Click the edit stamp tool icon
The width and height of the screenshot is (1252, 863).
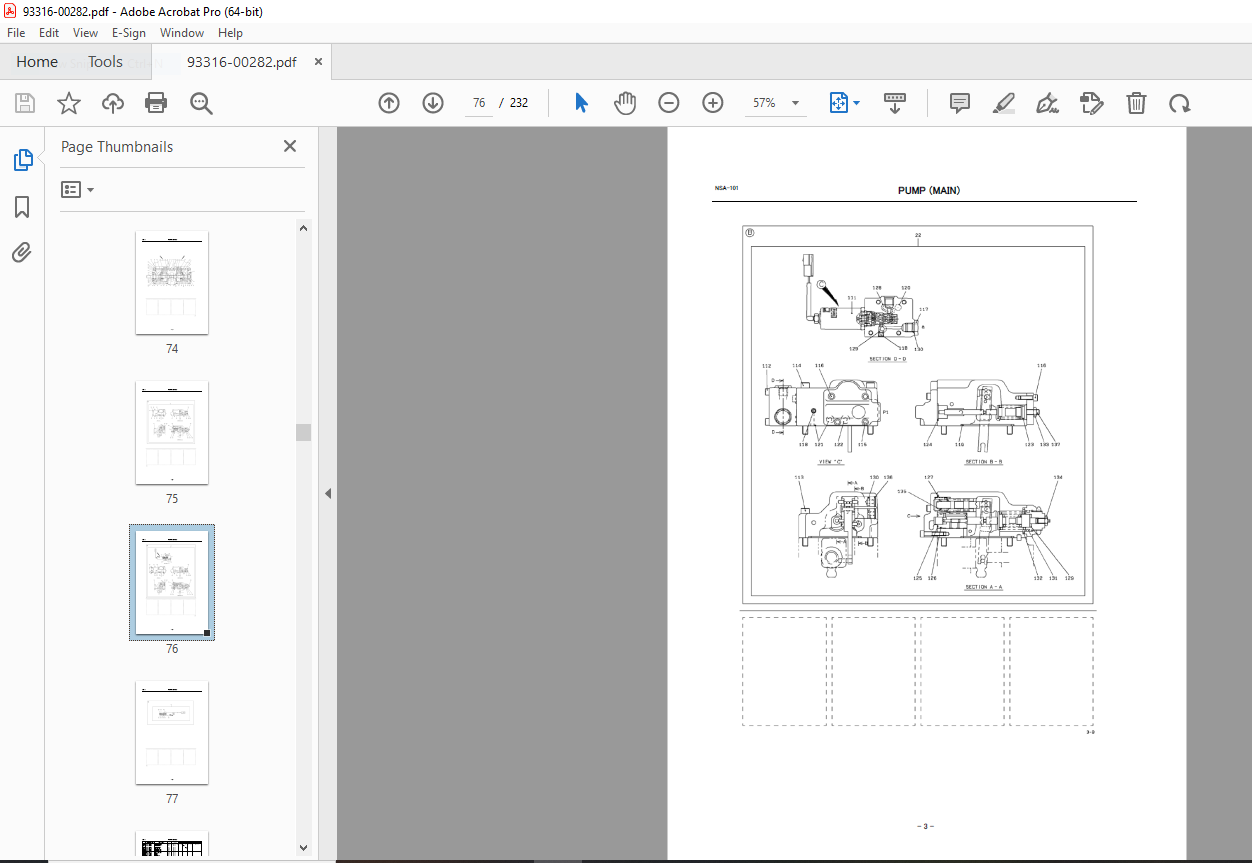tap(1091, 103)
